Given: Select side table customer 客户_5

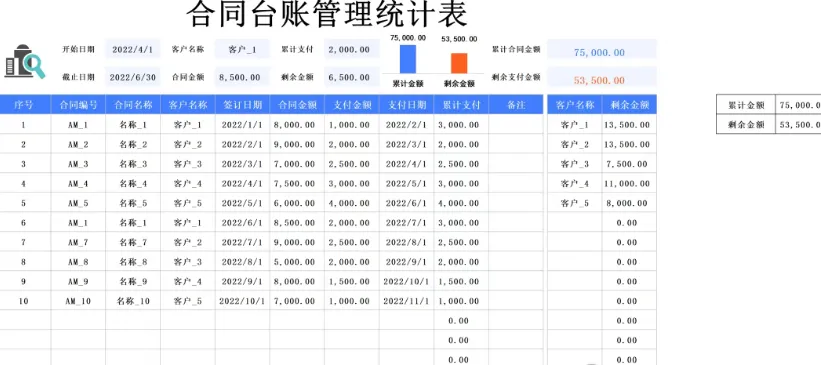Looking at the screenshot, I should (x=574, y=203).
